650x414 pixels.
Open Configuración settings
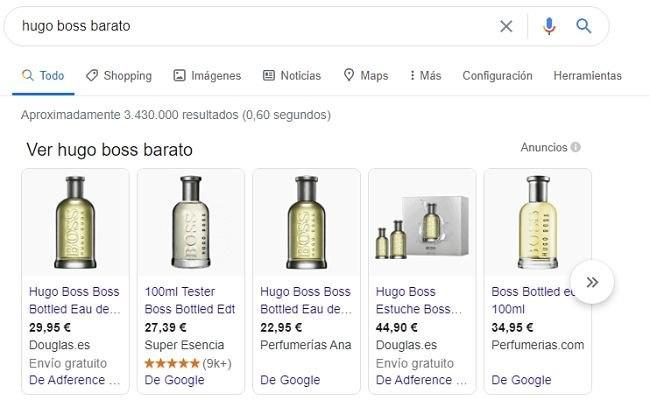coord(497,75)
